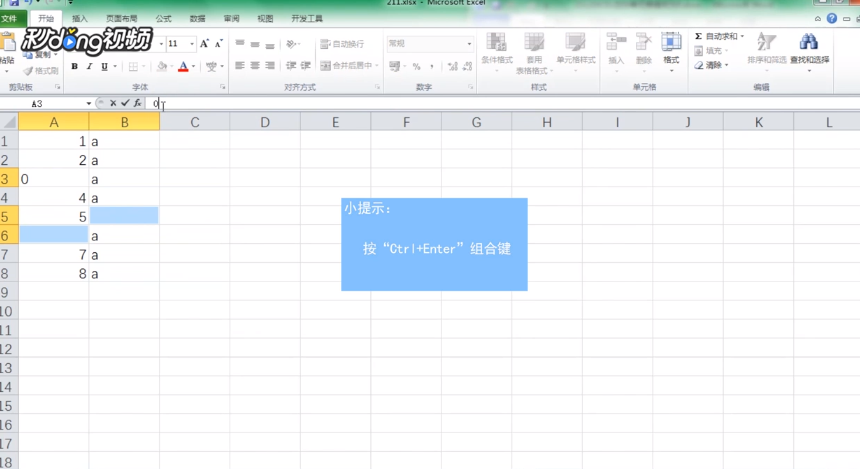Increase the indent
860x469 pixels.
[305, 66]
